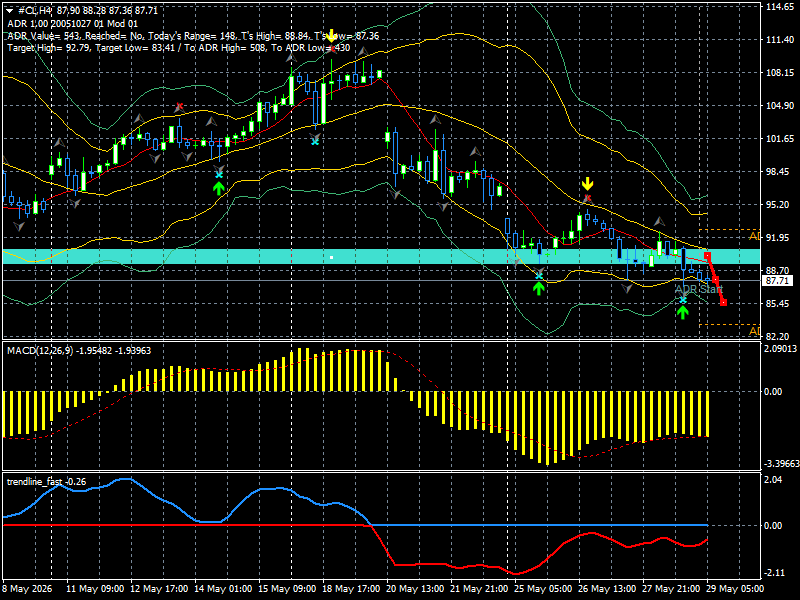Click the 114.65 price scale value
Screen dimensions: 800x600
780,7
